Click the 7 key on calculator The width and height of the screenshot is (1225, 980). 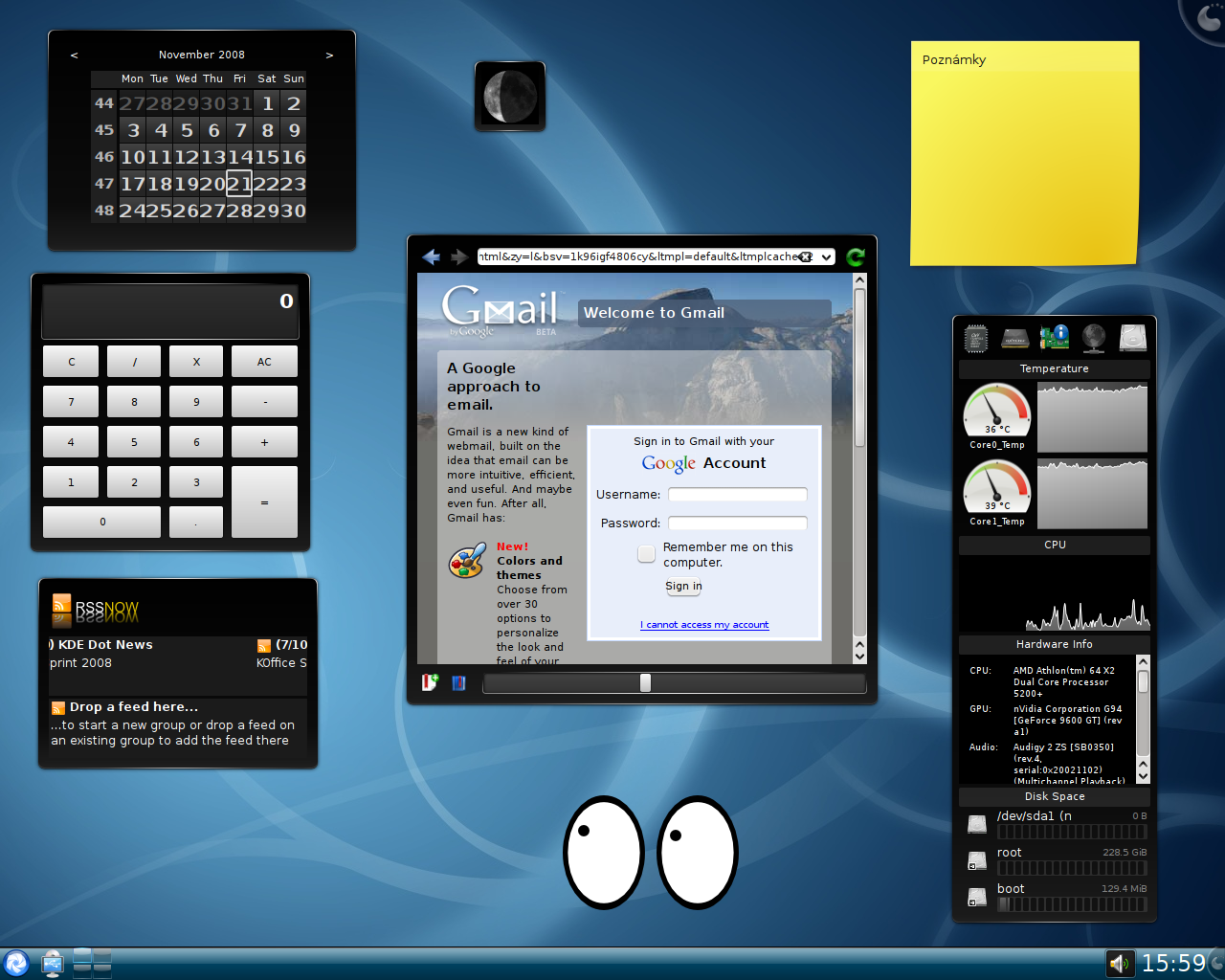(71, 402)
